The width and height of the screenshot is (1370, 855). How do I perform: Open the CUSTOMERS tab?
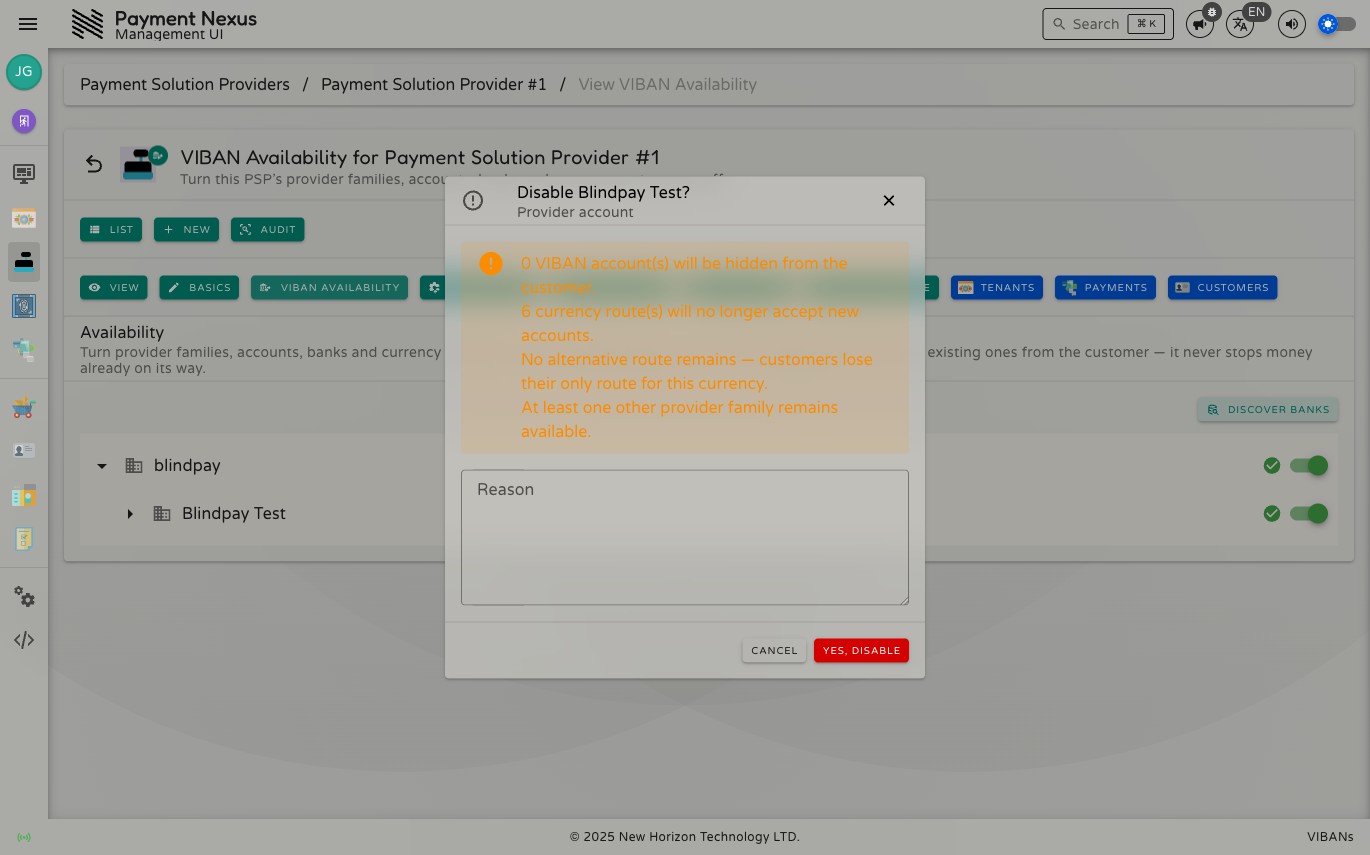[1222, 288]
